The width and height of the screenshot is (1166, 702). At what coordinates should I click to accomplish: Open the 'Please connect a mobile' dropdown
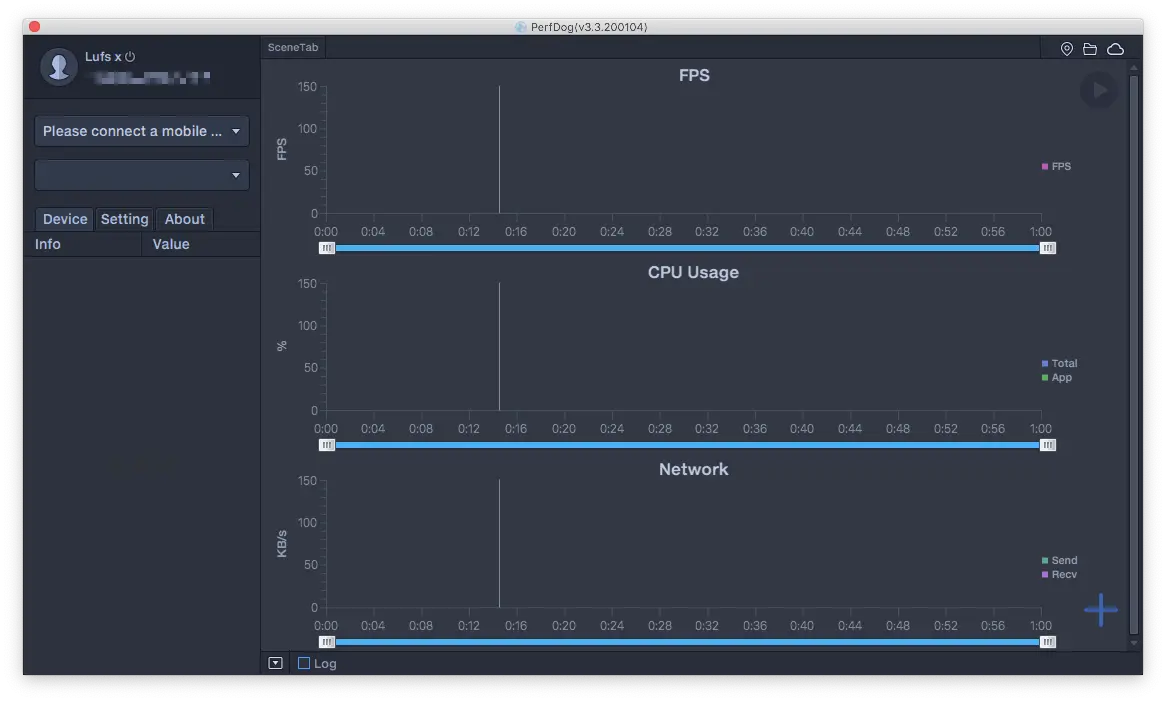click(142, 131)
